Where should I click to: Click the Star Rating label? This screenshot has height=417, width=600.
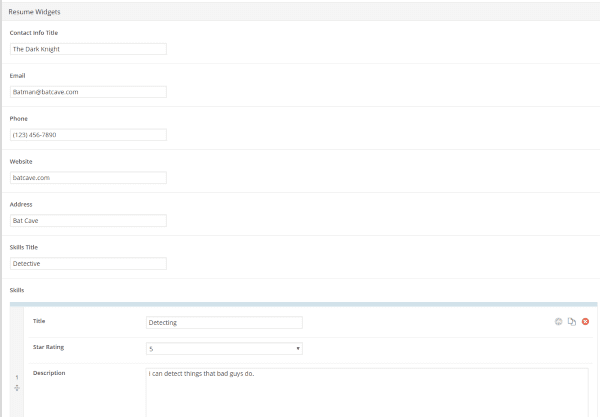tap(51, 347)
